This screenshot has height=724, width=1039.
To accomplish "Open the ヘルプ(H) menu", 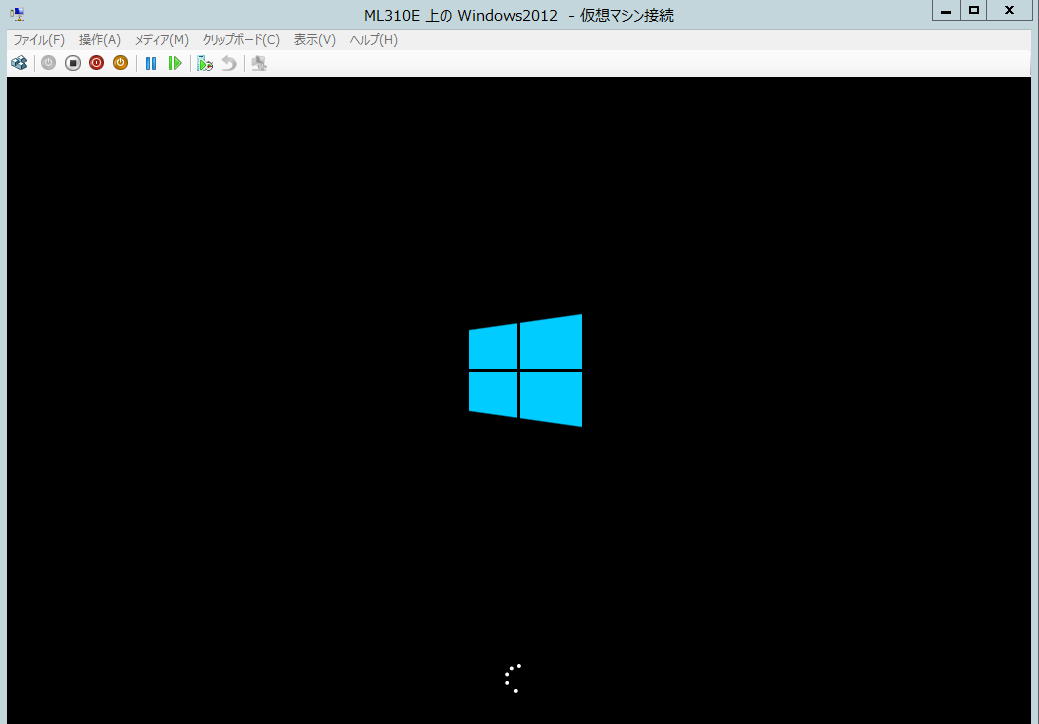I will [x=374, y=40].
